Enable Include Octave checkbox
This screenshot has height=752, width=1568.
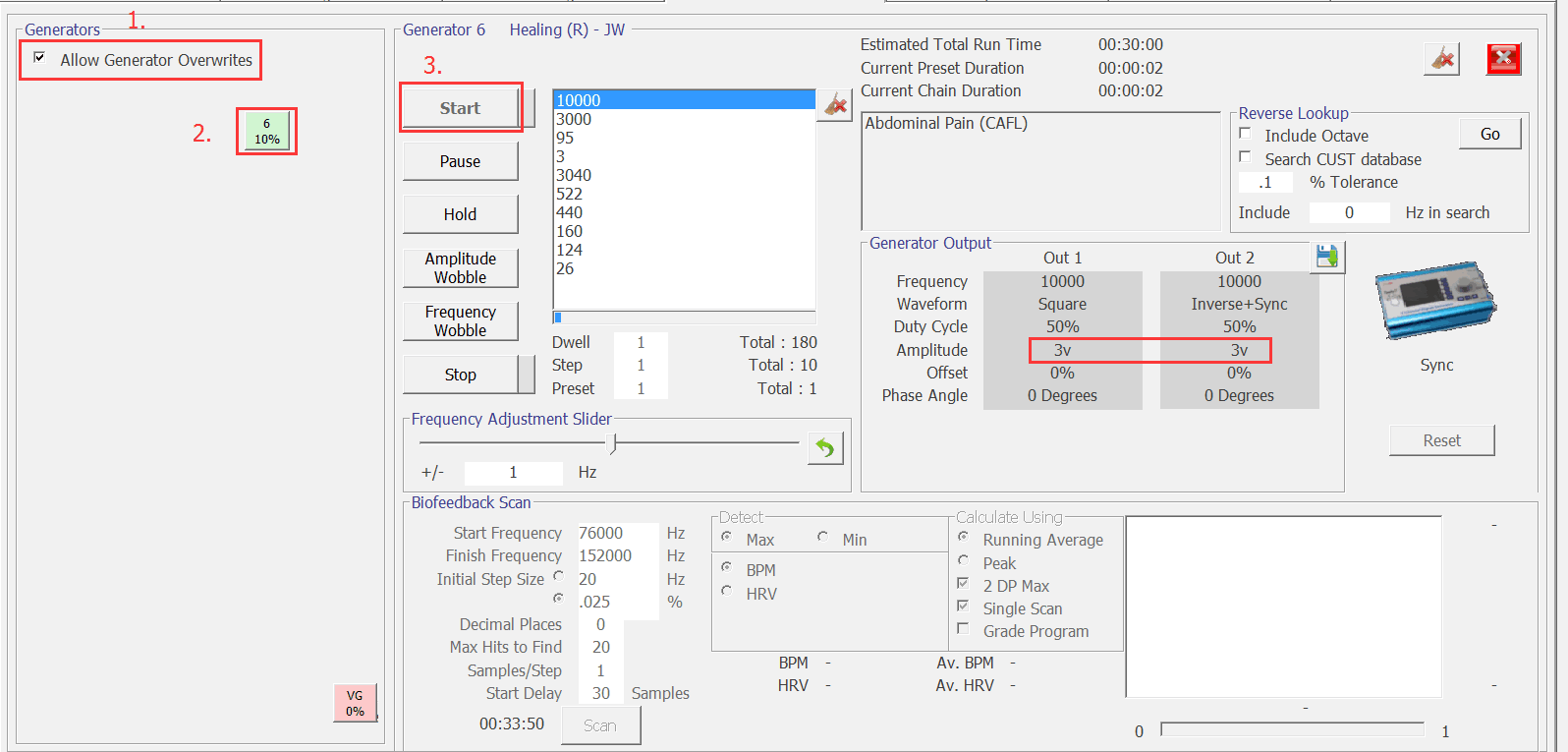pos(1245,134)
